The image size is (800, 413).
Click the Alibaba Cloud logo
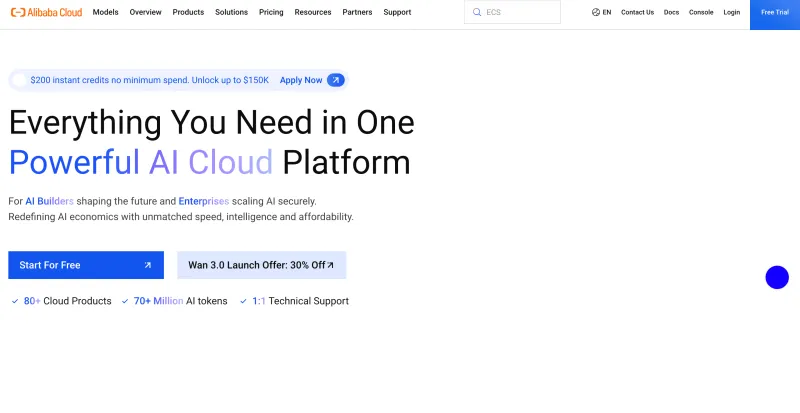tap(46, 12)
